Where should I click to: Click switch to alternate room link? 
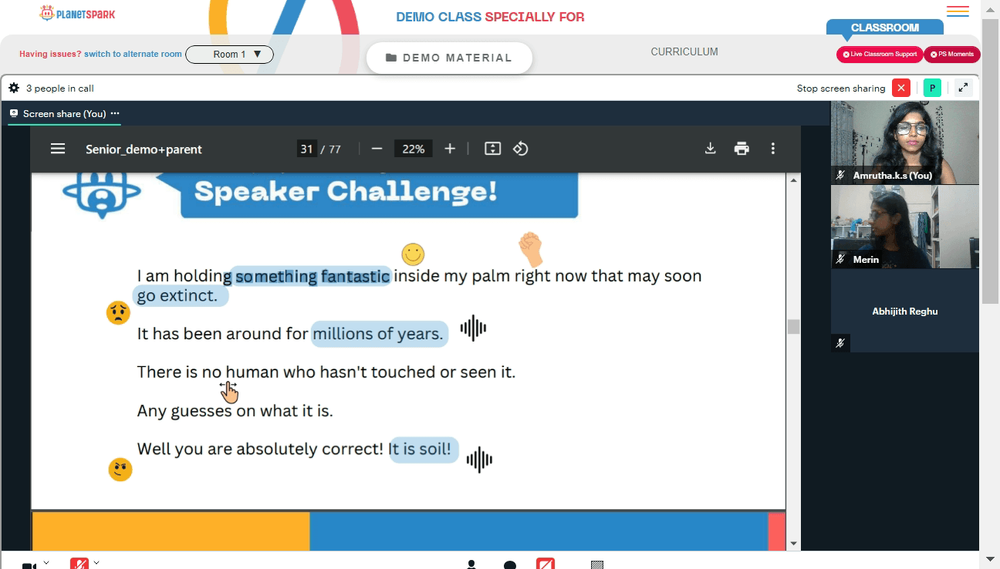[x=133, y=54]
